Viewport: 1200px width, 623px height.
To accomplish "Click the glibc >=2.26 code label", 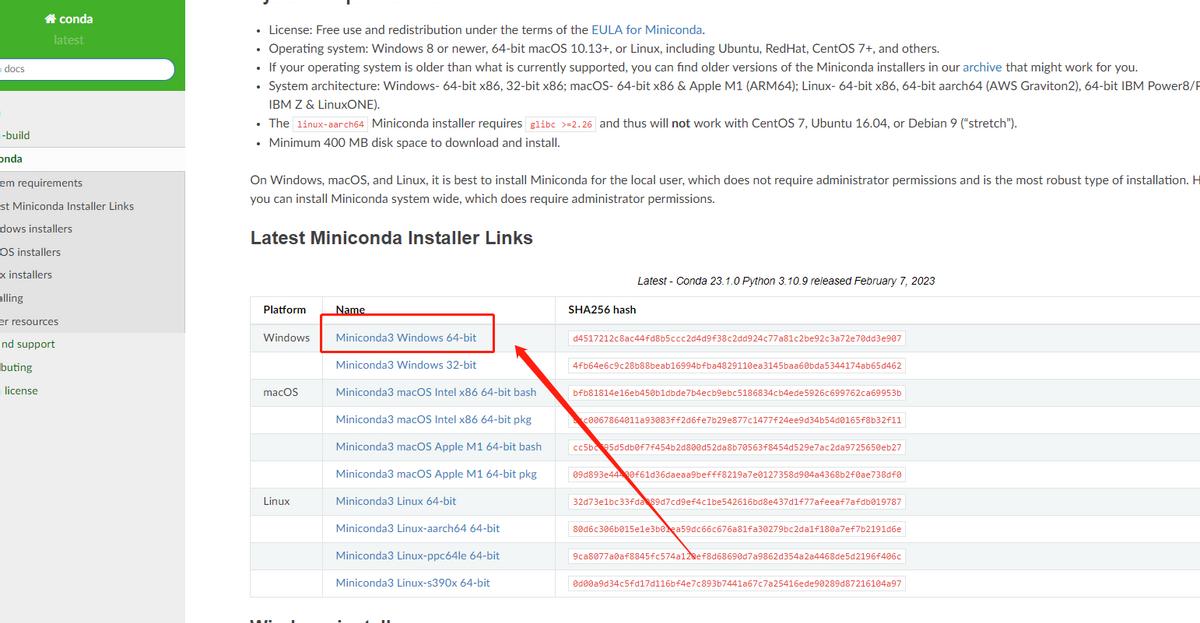I will click(560, 124).
